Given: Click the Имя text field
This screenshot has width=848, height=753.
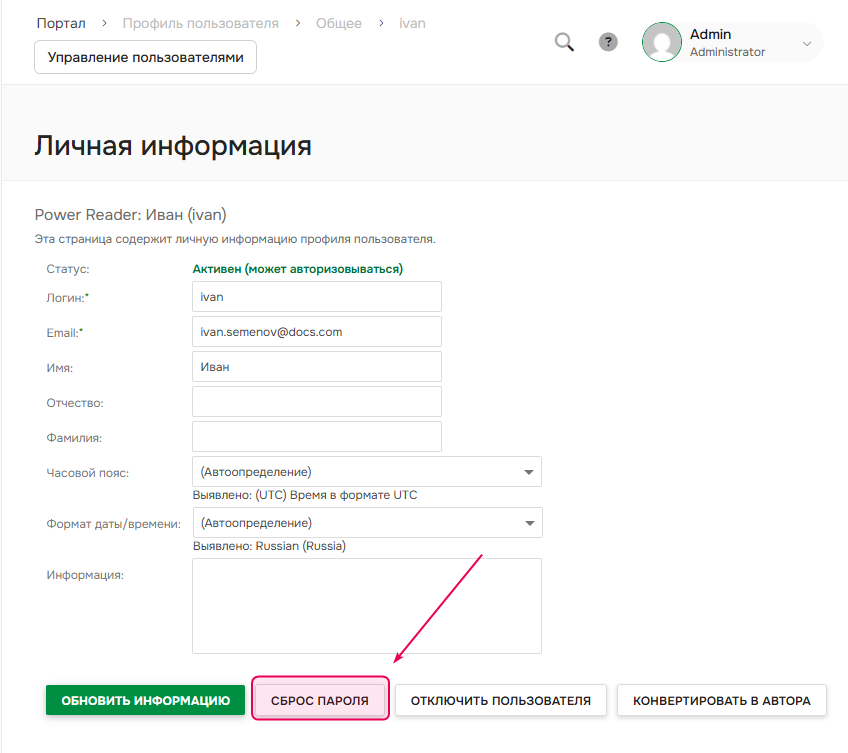Looking at the screenshot, I should [316, 366].
